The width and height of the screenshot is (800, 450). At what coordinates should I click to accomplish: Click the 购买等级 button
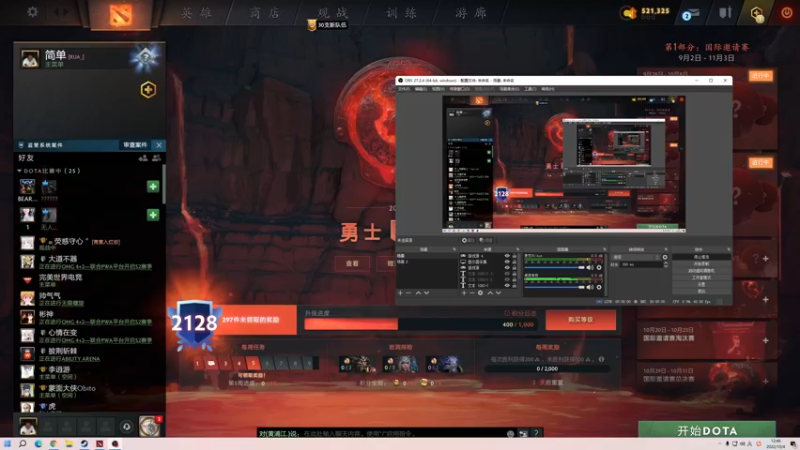click(x=581, y=319)
